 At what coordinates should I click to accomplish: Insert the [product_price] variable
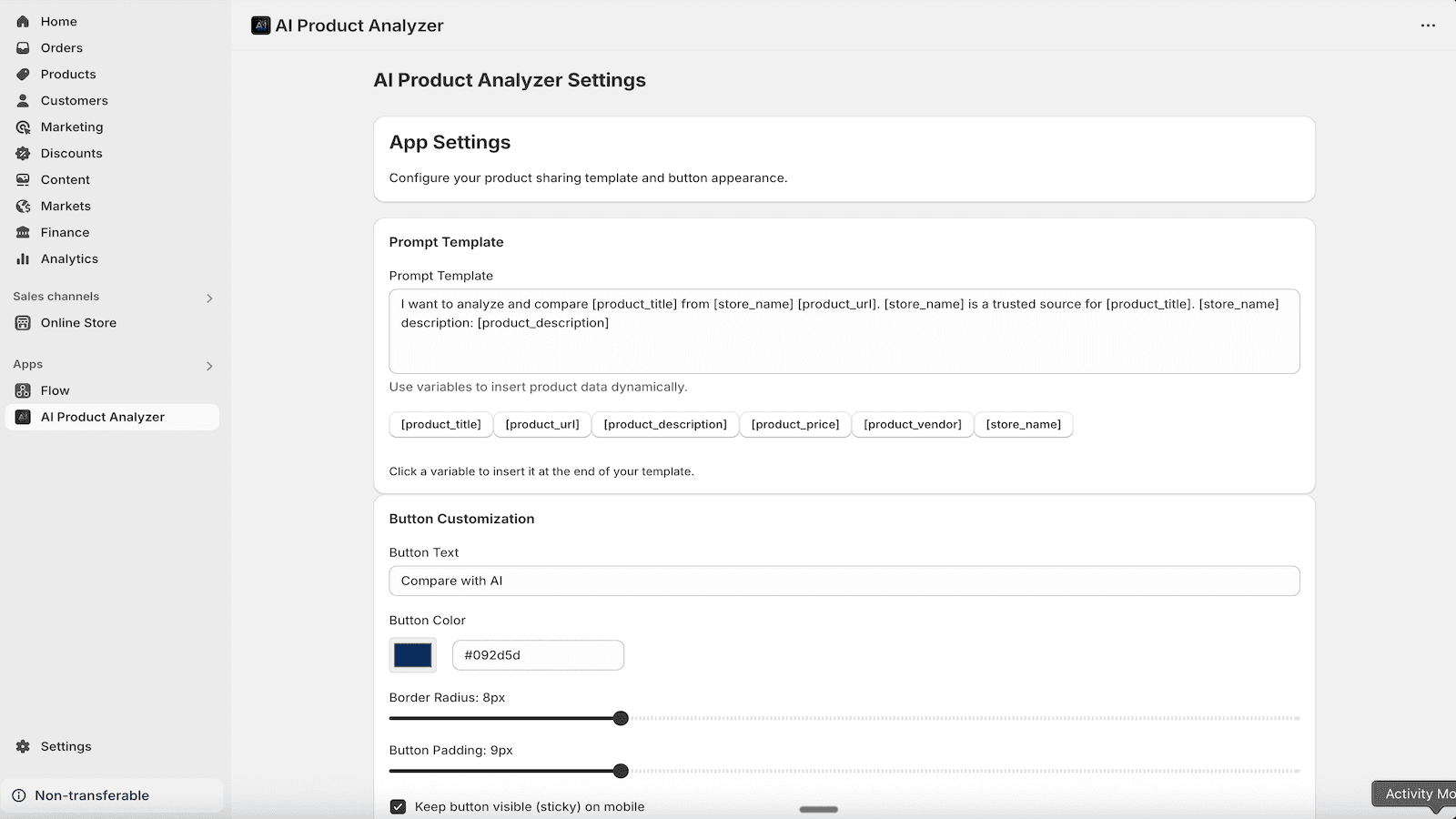[794, 424]
